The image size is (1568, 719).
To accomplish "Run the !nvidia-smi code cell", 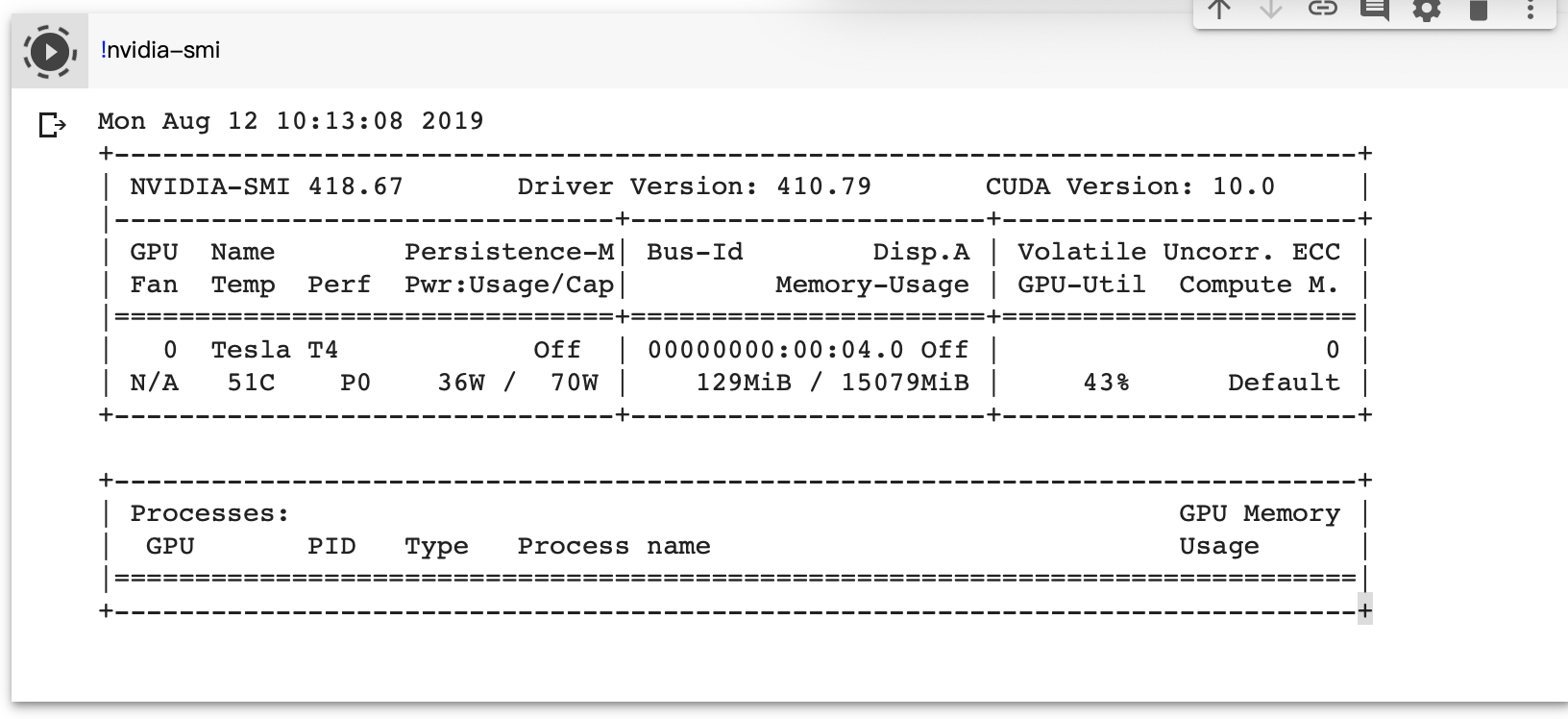I will pyautogui.click(x=48, y=51).
